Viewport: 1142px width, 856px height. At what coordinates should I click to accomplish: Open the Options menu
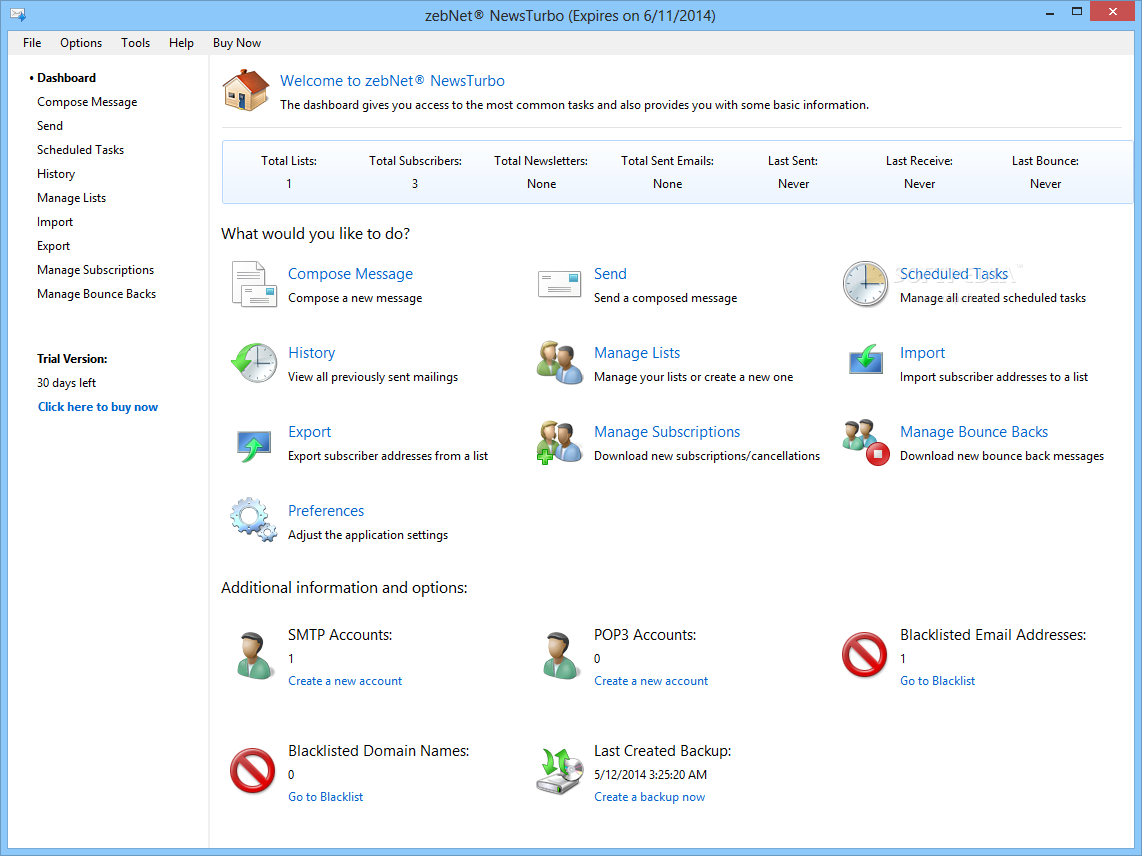(x=81, y=43)
